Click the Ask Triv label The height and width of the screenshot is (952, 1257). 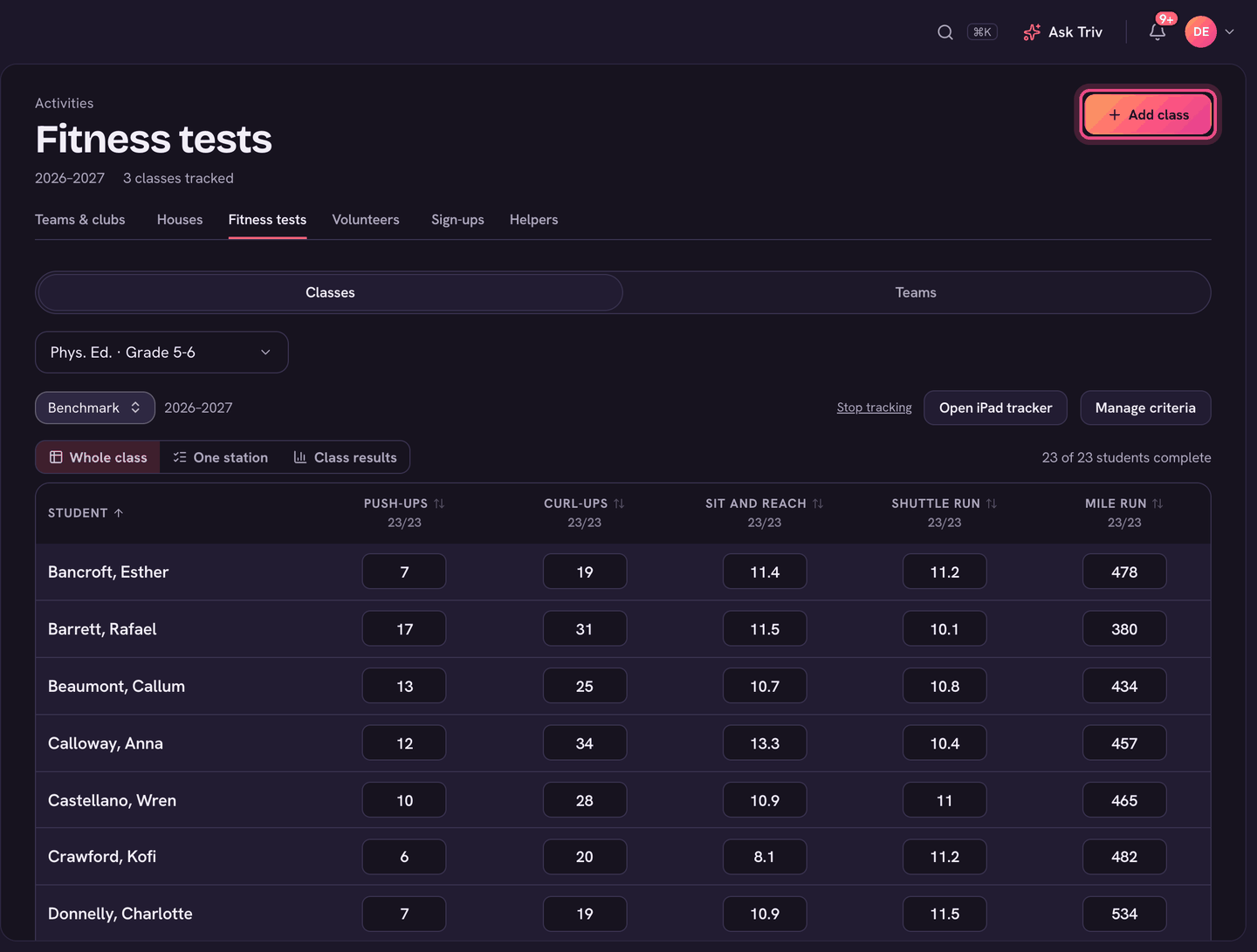click(x=1075, y=32)
